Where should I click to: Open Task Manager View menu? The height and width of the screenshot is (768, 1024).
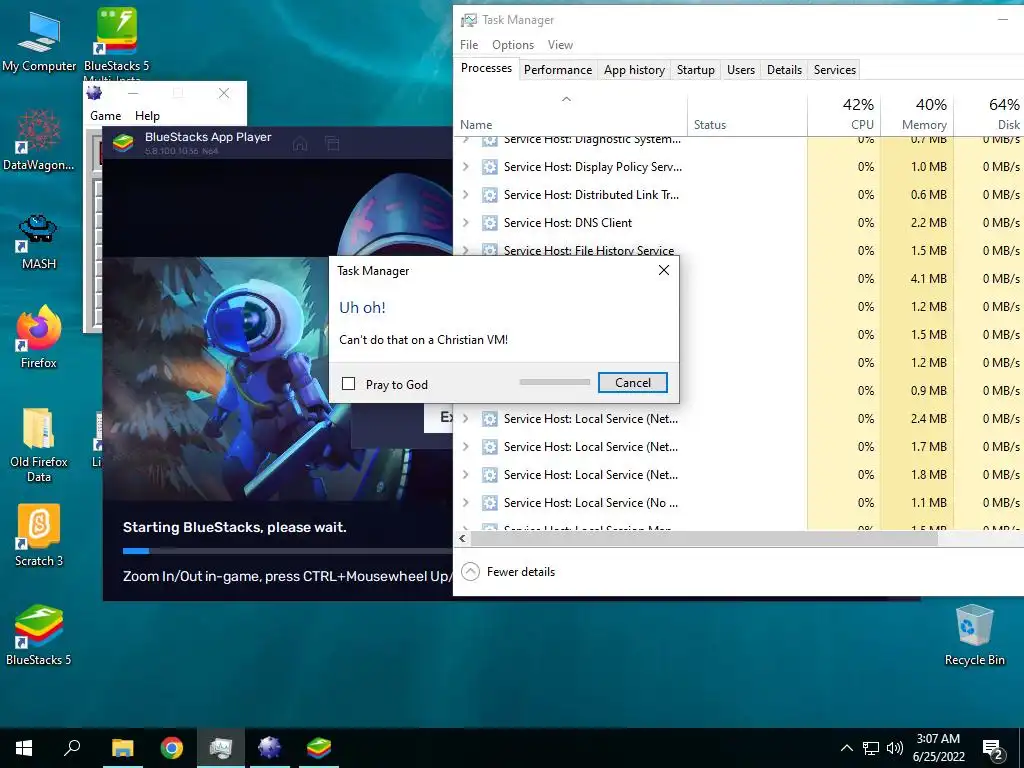(x=560, y=44)
